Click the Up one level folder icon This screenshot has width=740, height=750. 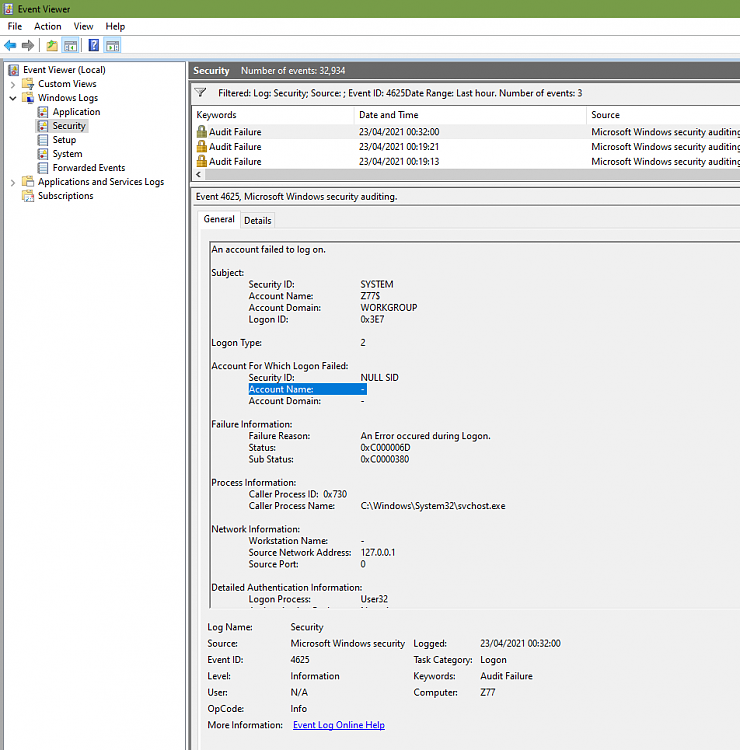(52, 45)
